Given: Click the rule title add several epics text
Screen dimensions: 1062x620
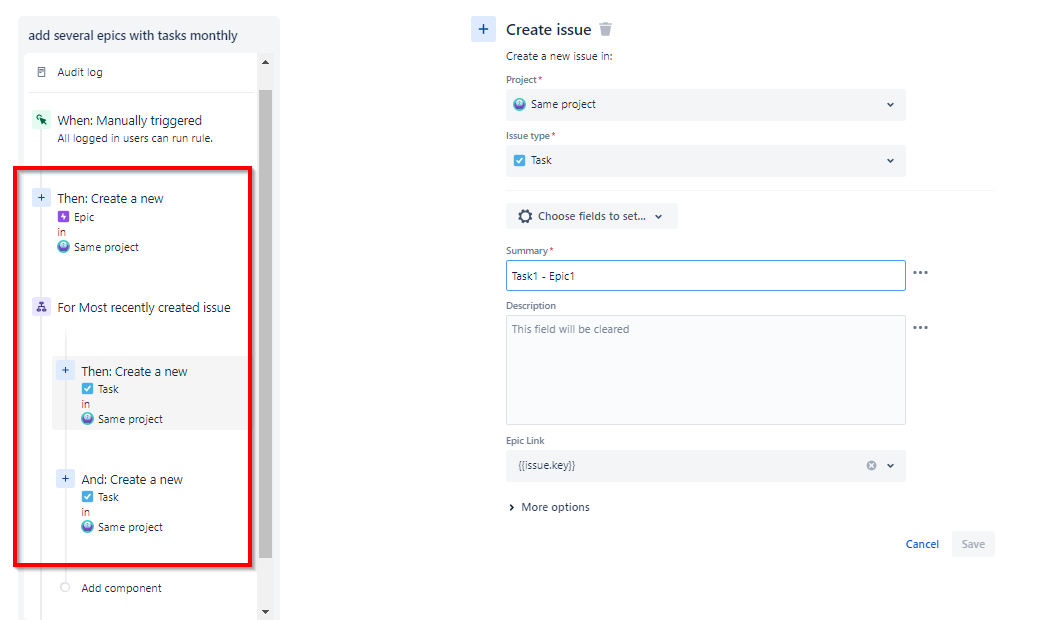Looking at the screenshot, I should click(x=133, y=35).
